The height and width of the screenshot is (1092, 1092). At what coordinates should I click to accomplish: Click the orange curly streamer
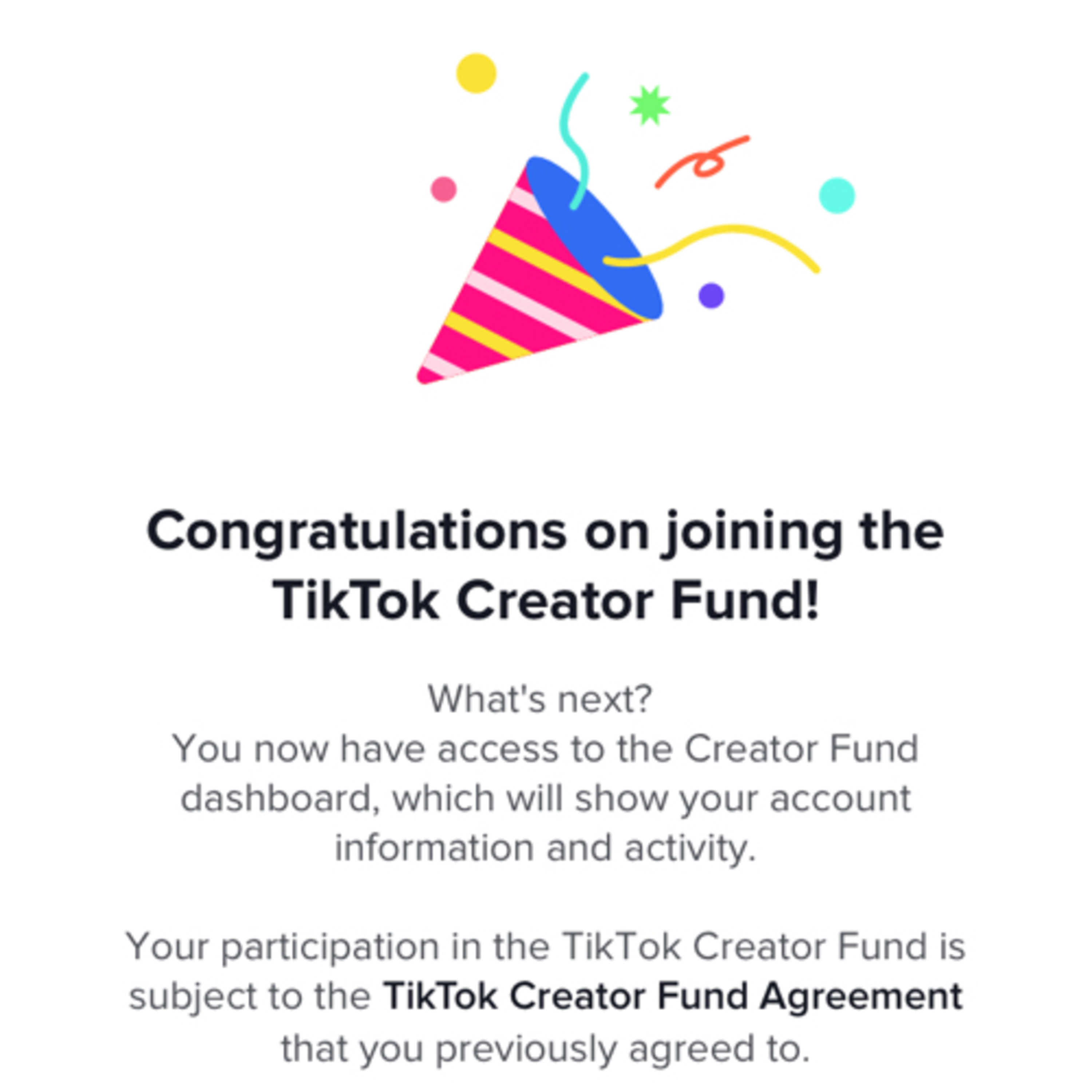pyautogui.click(x=704, y=161)
